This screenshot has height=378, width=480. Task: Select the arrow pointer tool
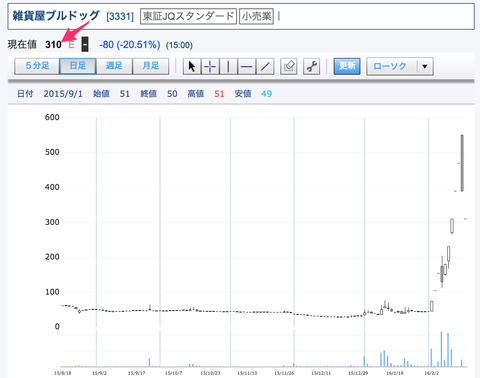click(x=192, y=66)
